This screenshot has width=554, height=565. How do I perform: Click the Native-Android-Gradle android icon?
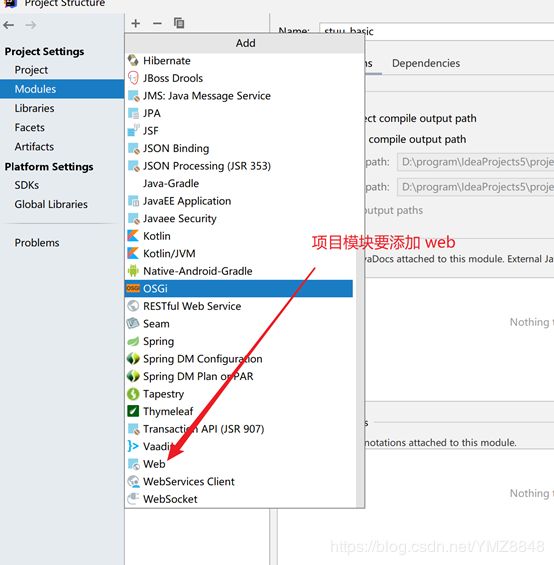[133, 271]
